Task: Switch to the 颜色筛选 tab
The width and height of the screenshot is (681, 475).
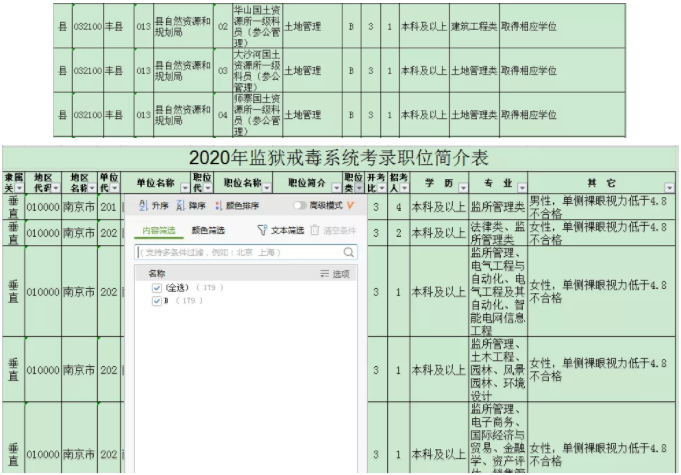Action: point(208,231)
